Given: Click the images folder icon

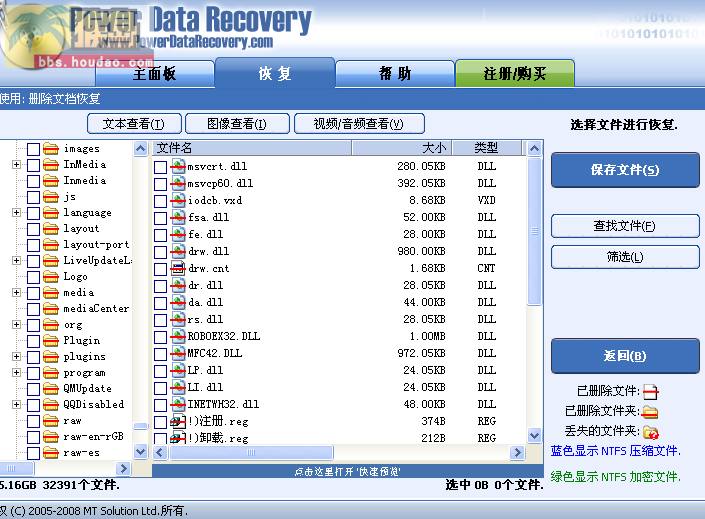Looking at the screenshot, I should [51, 148].
